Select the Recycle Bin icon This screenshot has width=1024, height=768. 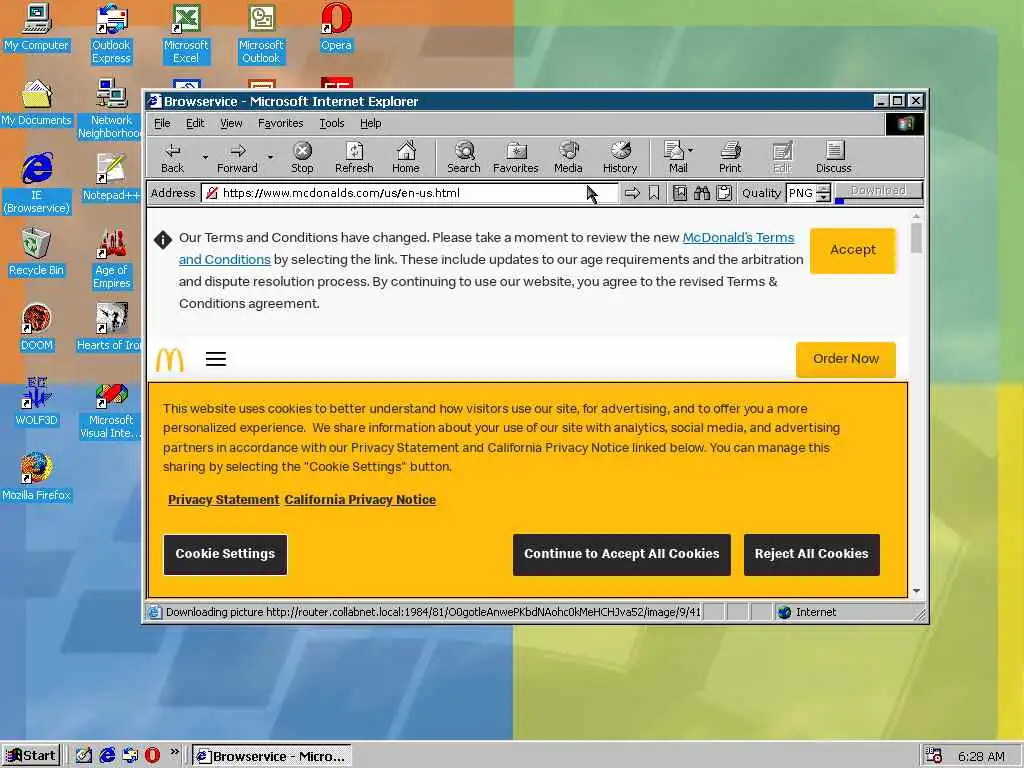pyautogui.click(x=37, y=253)
